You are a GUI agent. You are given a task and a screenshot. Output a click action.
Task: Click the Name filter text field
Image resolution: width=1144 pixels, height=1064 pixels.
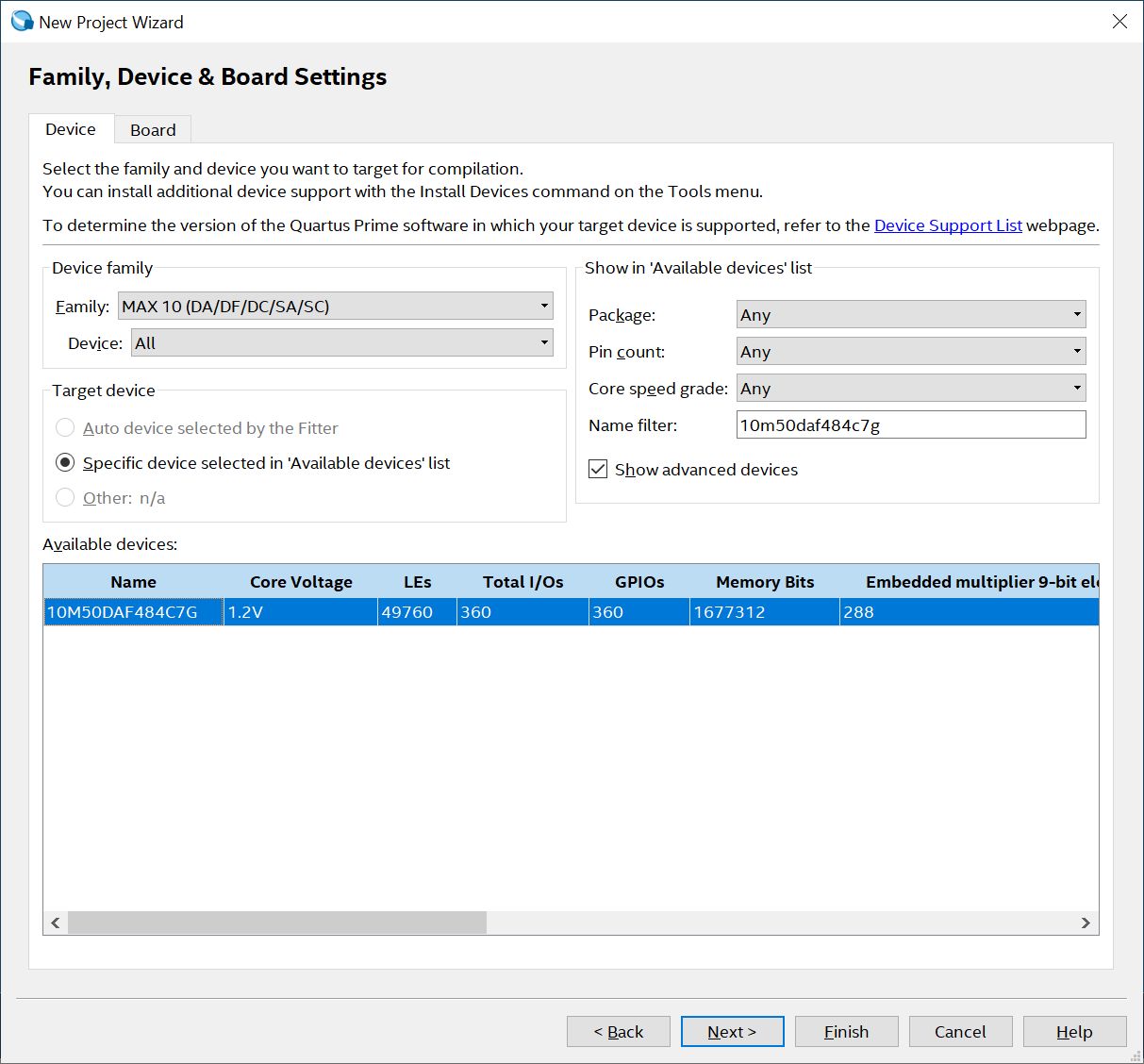point(910,425)
